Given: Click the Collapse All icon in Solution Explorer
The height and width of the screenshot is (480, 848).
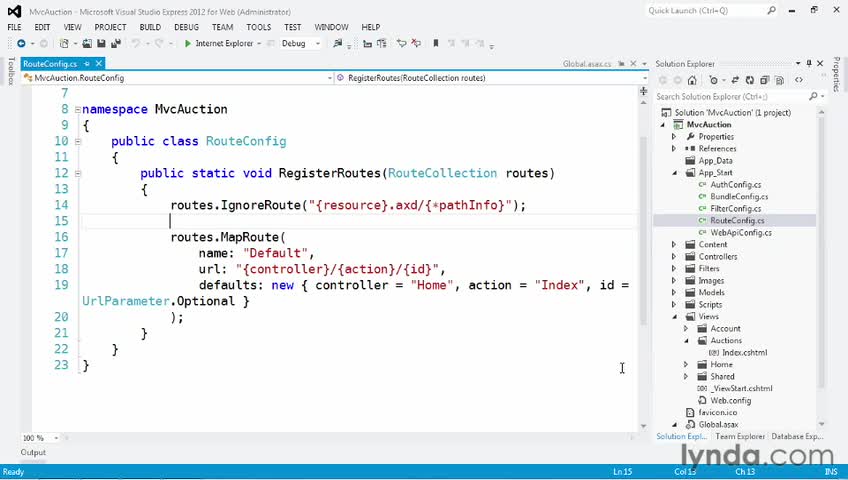Looking at the screenshot, I should (x=764, y=80).
